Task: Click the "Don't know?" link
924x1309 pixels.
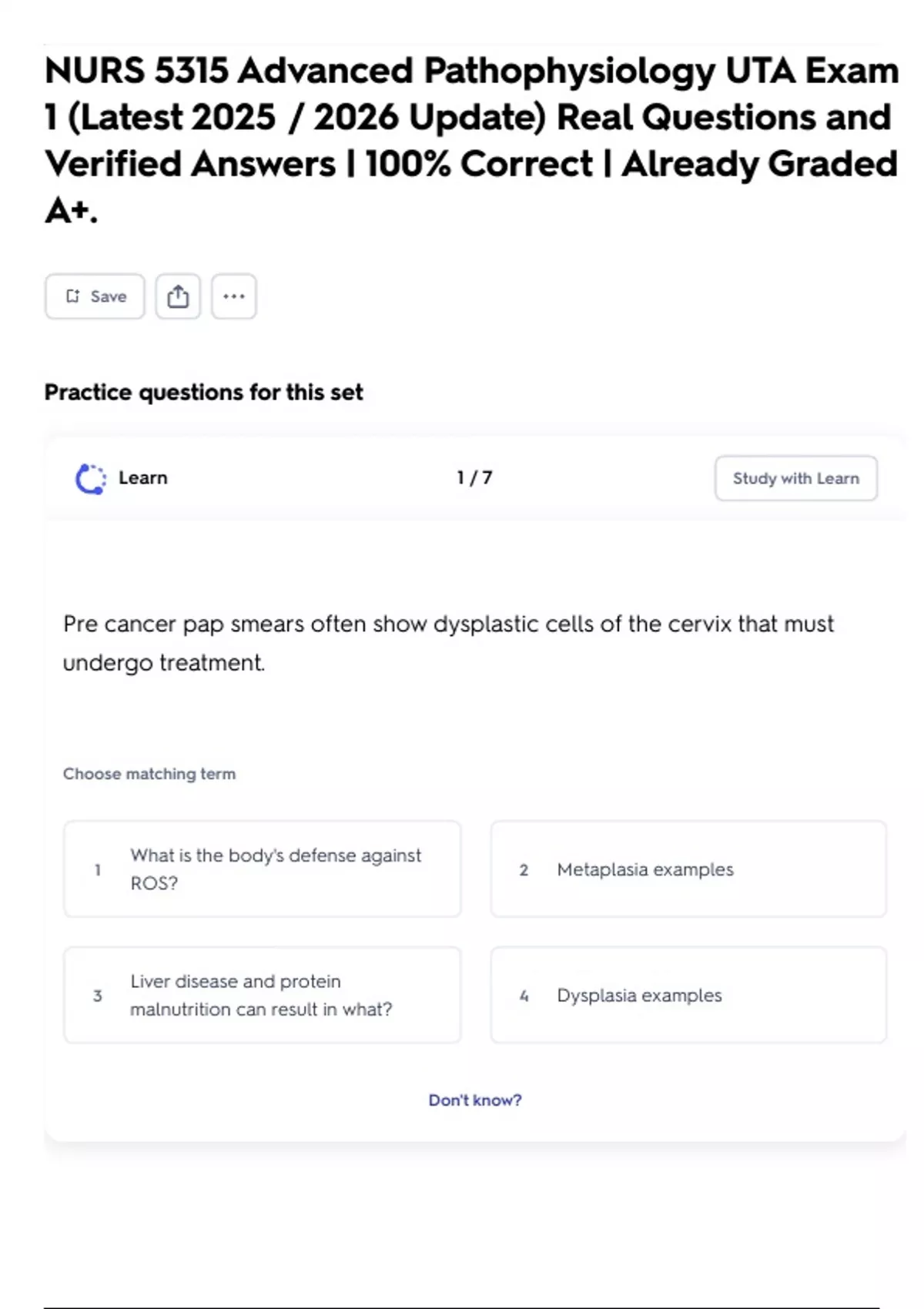Action: point(475,1100)
